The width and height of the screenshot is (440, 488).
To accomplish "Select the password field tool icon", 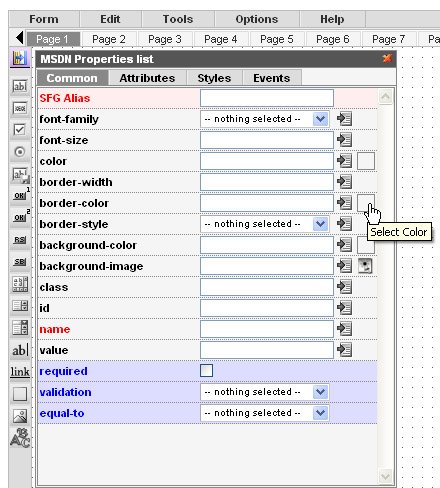I will tap(20, 108).
